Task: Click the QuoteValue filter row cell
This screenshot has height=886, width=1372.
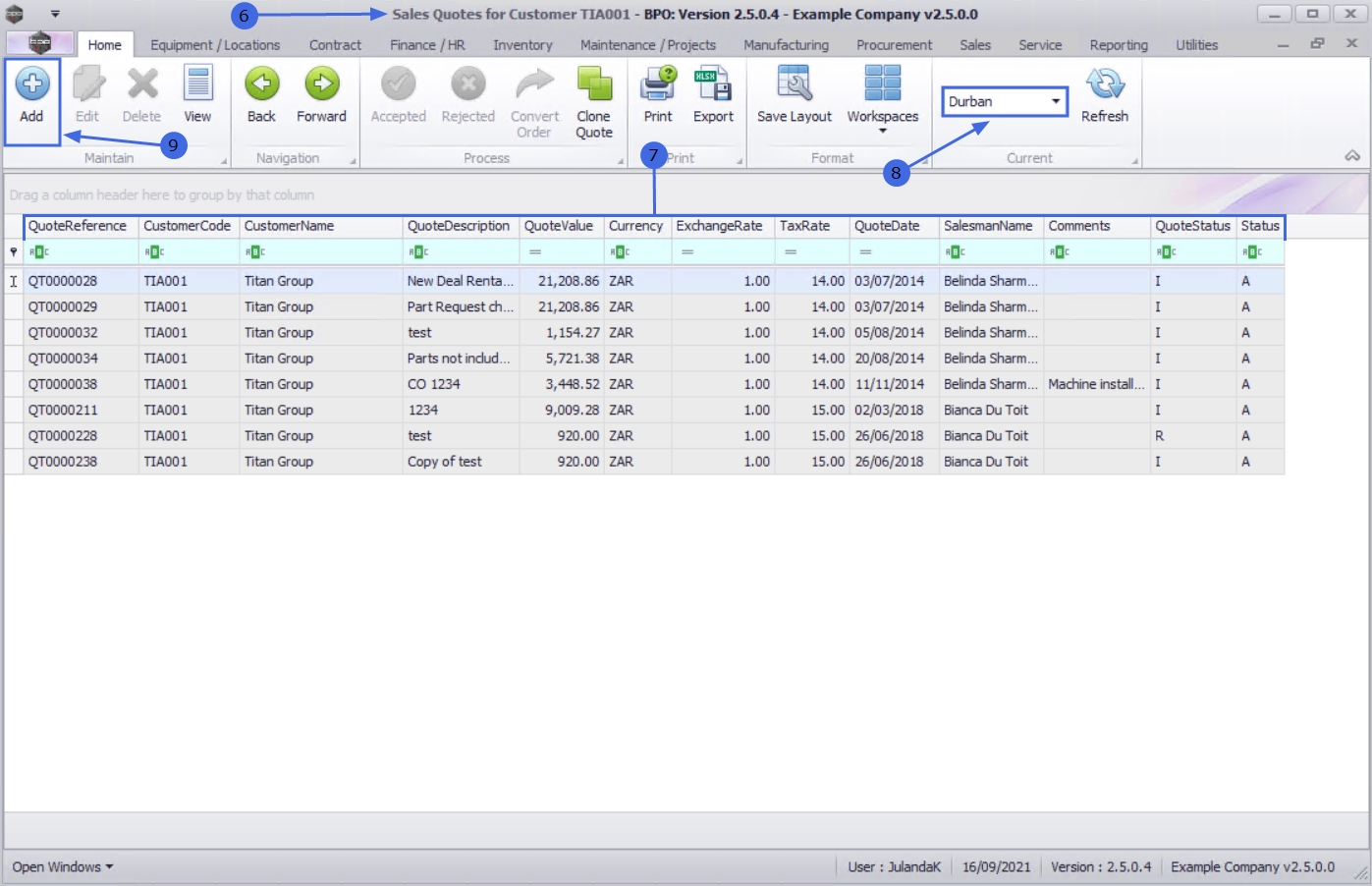Action: tap(562, 252)
